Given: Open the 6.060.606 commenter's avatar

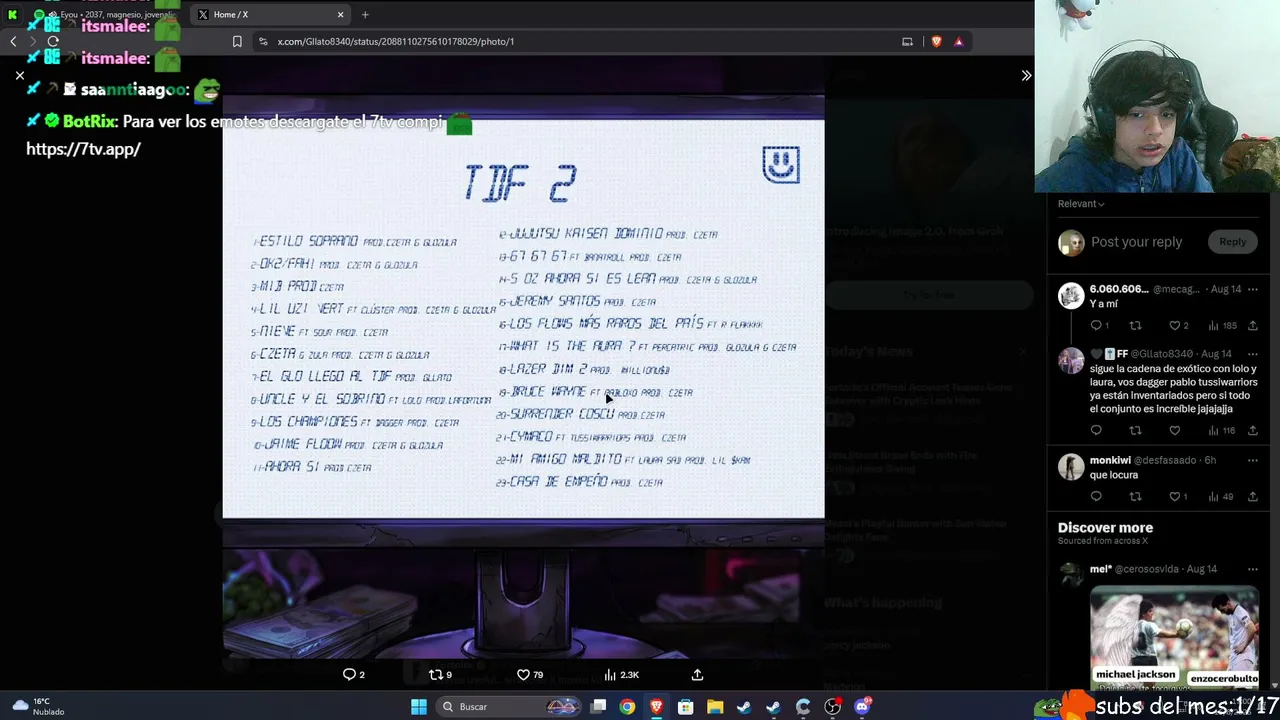Looking at the screenshot, I should (x=1071, y=296).
